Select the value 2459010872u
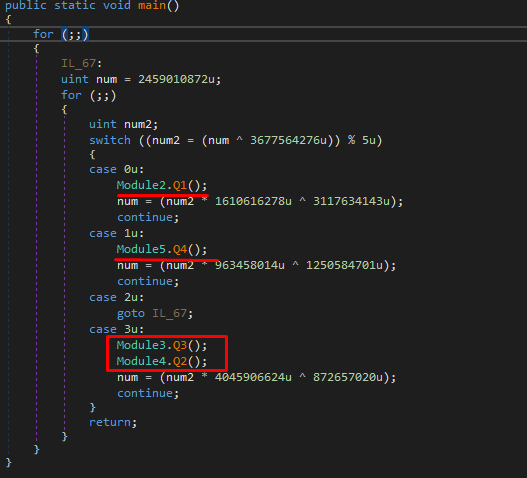The height and width of the screenshot is (478, 527). pos(176,79)
